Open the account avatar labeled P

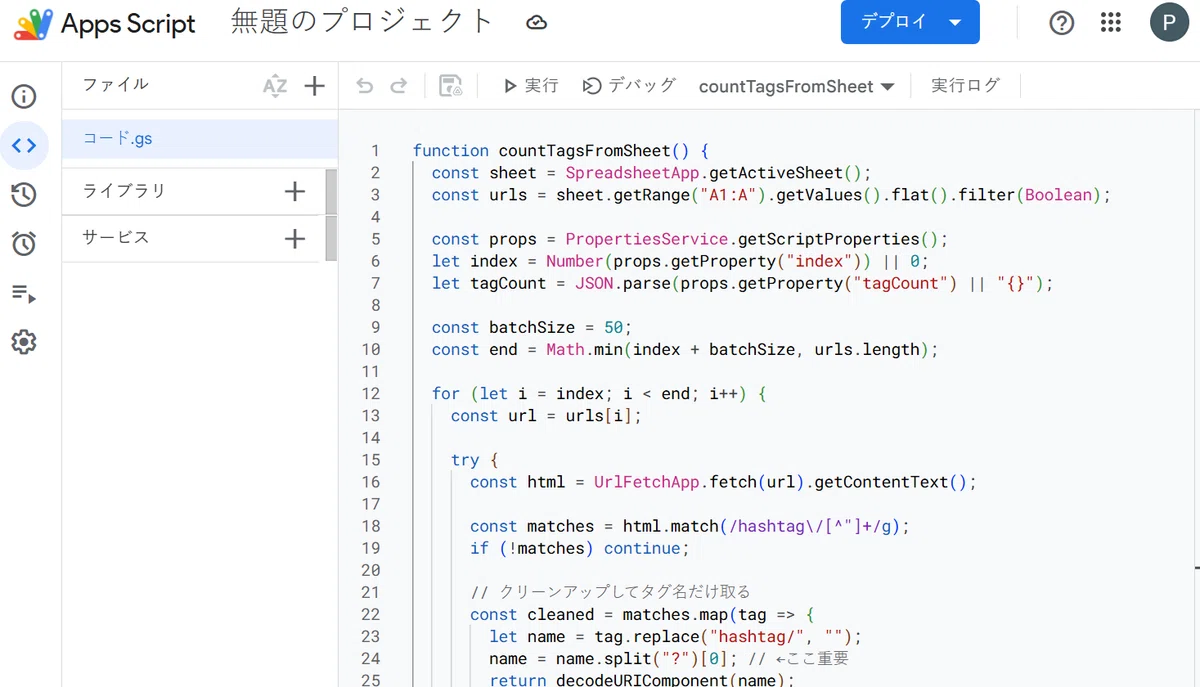1169,22
